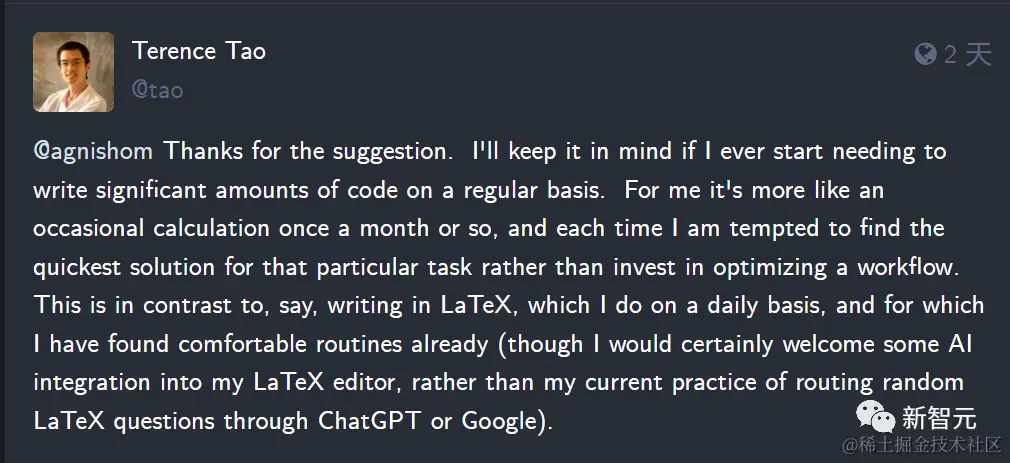Click the globe public visibility icon
The width and height of the screenshot is (1010, 463).
(926, 54)
